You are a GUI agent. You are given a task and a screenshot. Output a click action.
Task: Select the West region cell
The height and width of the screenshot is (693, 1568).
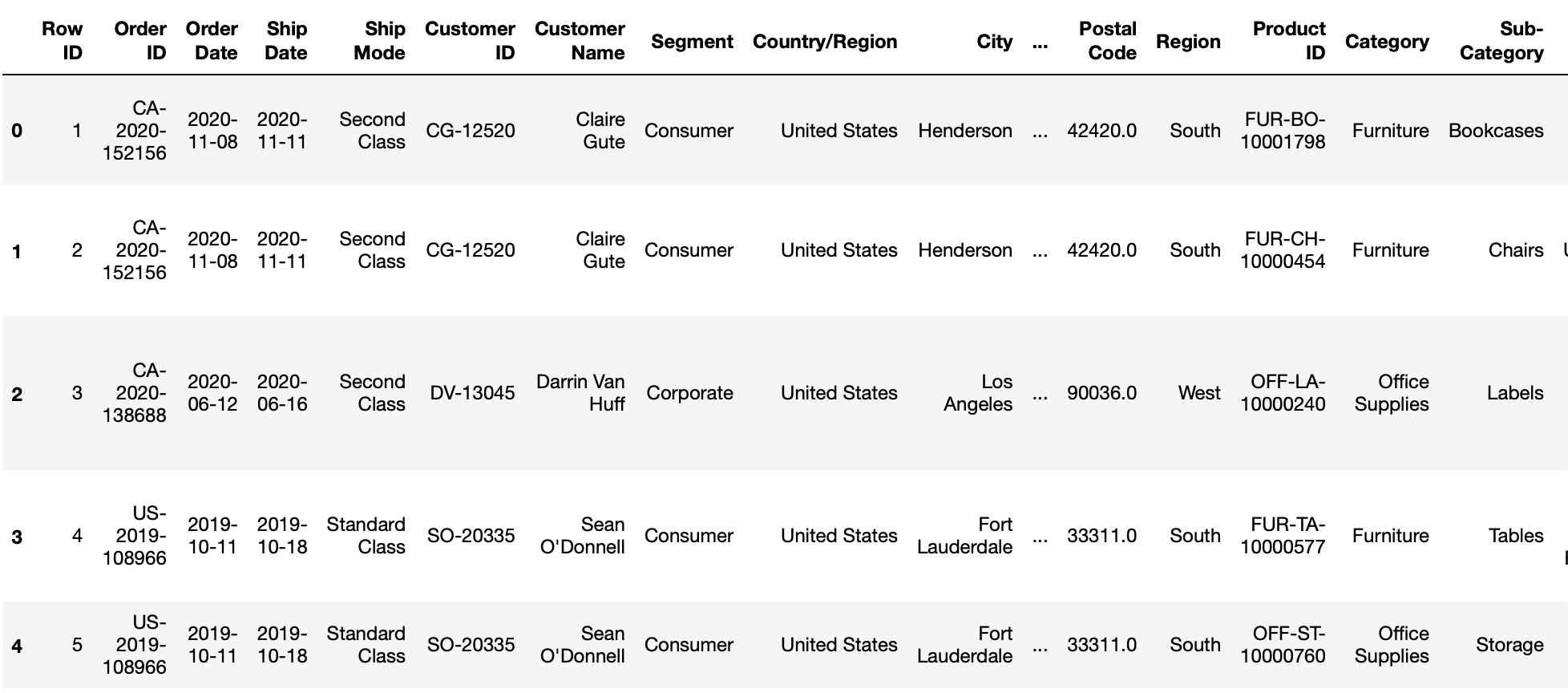click(x=1199, y=393)
